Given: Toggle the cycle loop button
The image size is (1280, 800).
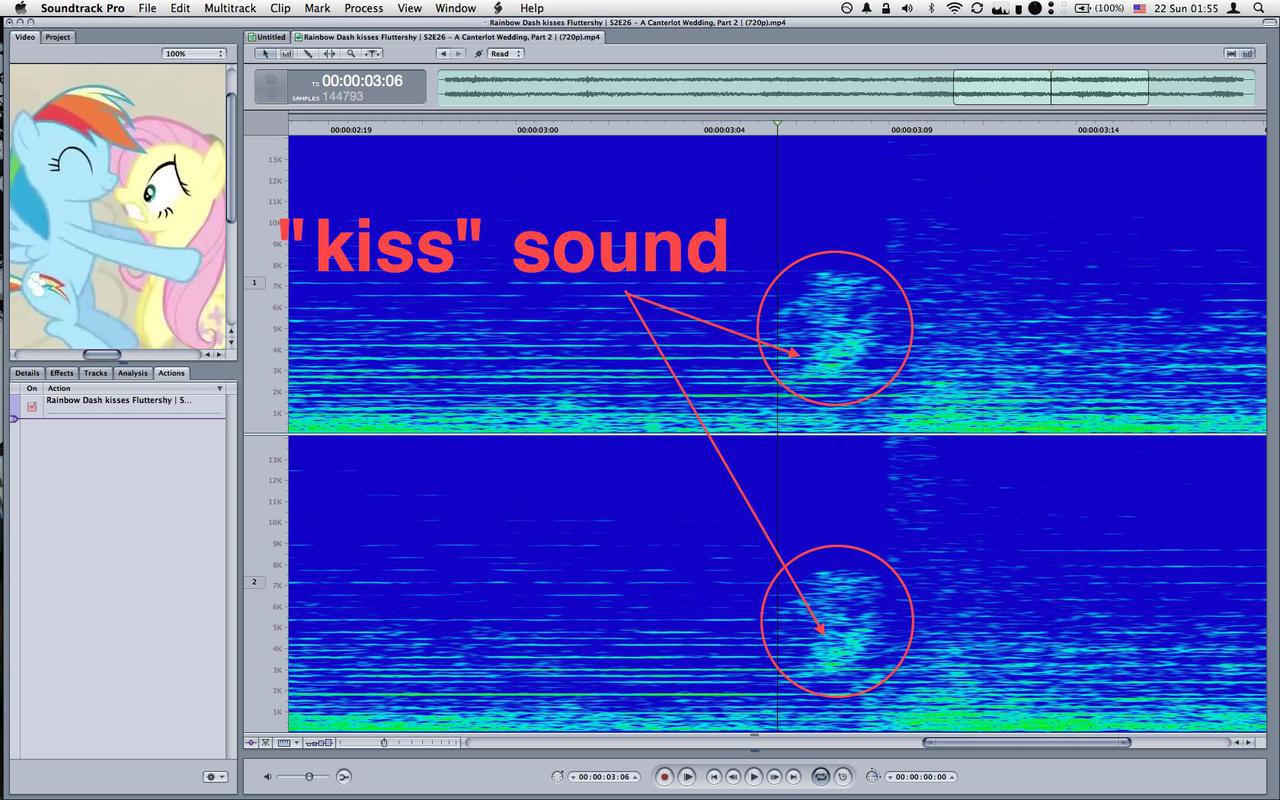Looking at the screenshot, I should pyautogui.click(x=821, y=776).
